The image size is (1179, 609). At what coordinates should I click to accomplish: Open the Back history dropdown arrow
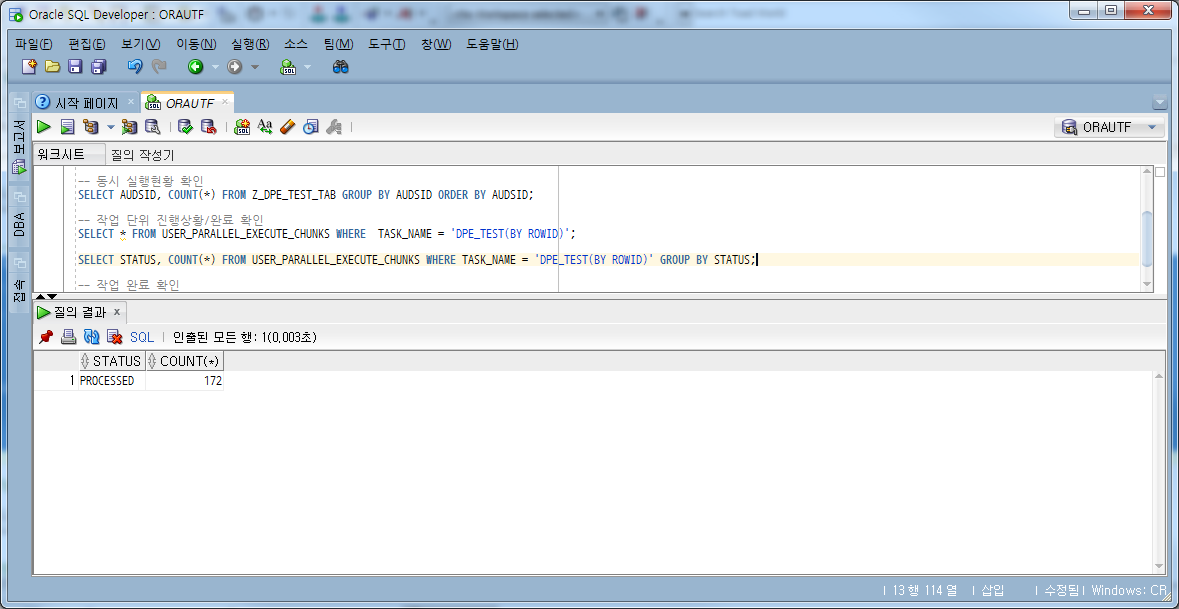coord(215,68)
